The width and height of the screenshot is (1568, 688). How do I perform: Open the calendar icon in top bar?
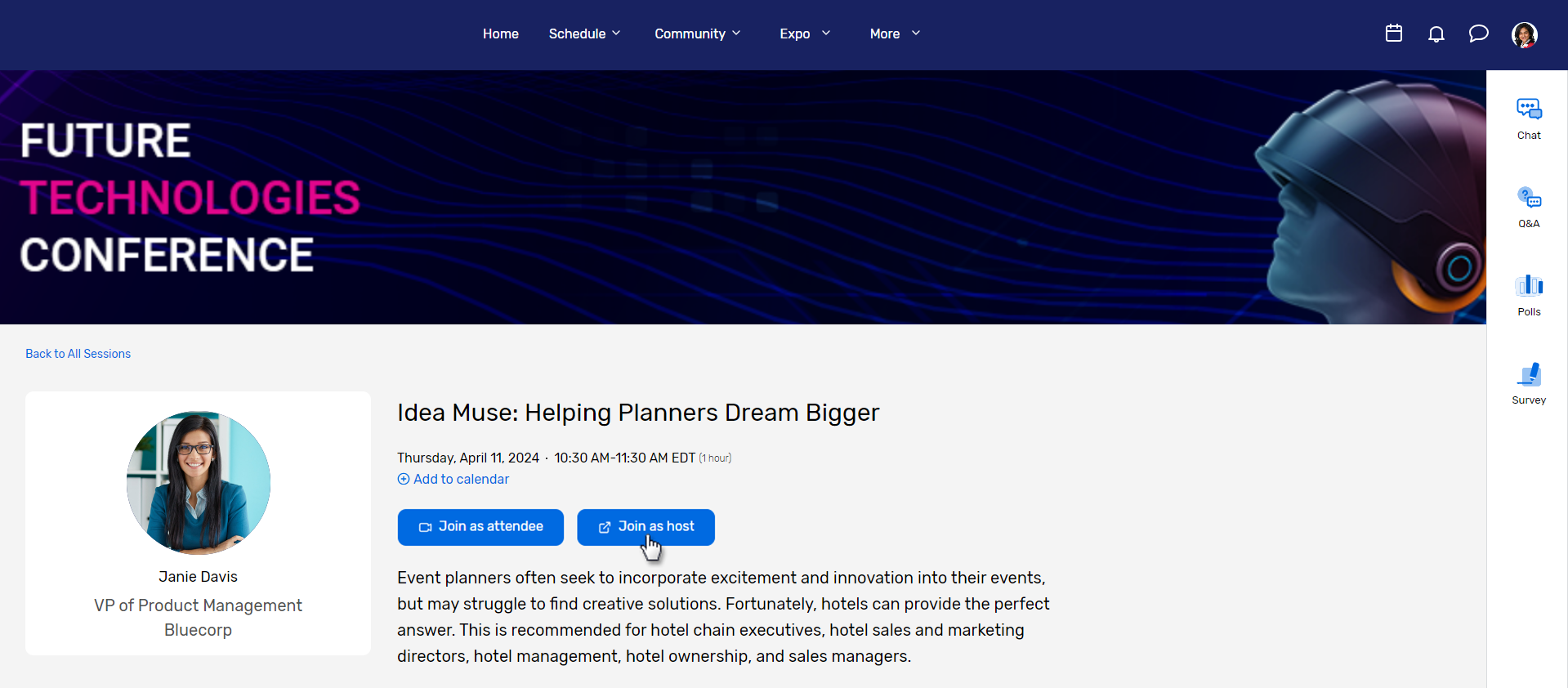(x=1394, y=34)
